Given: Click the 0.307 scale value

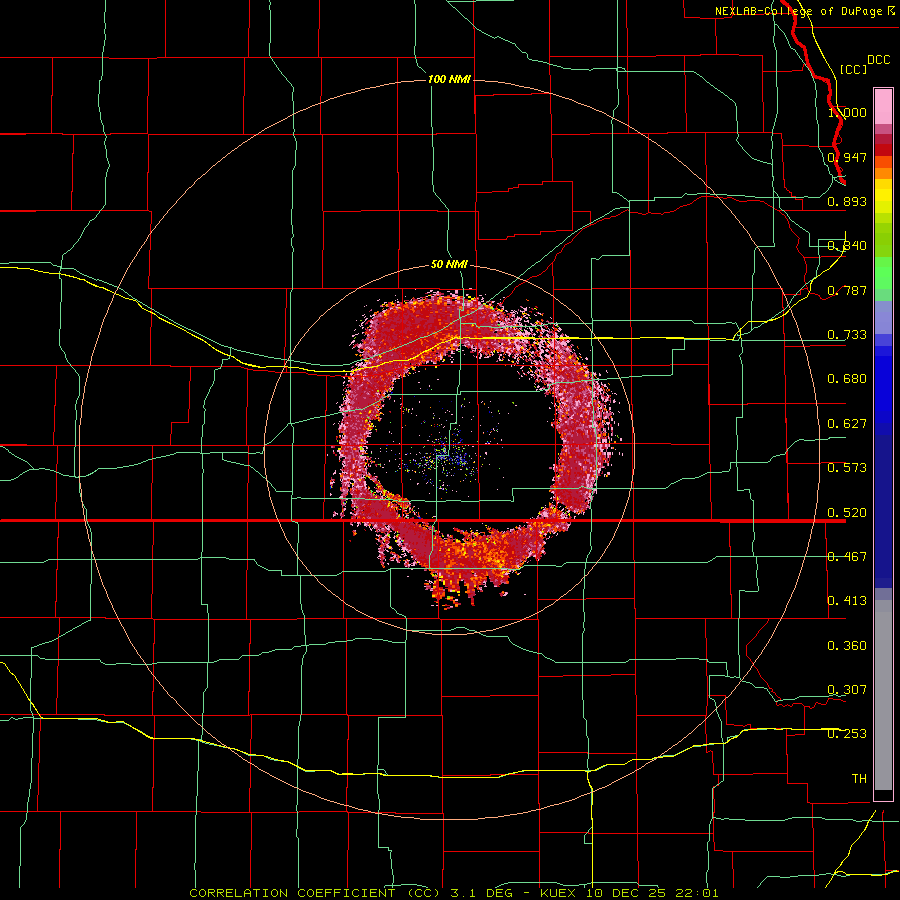Looking at the screenshot, I should 847,690.
